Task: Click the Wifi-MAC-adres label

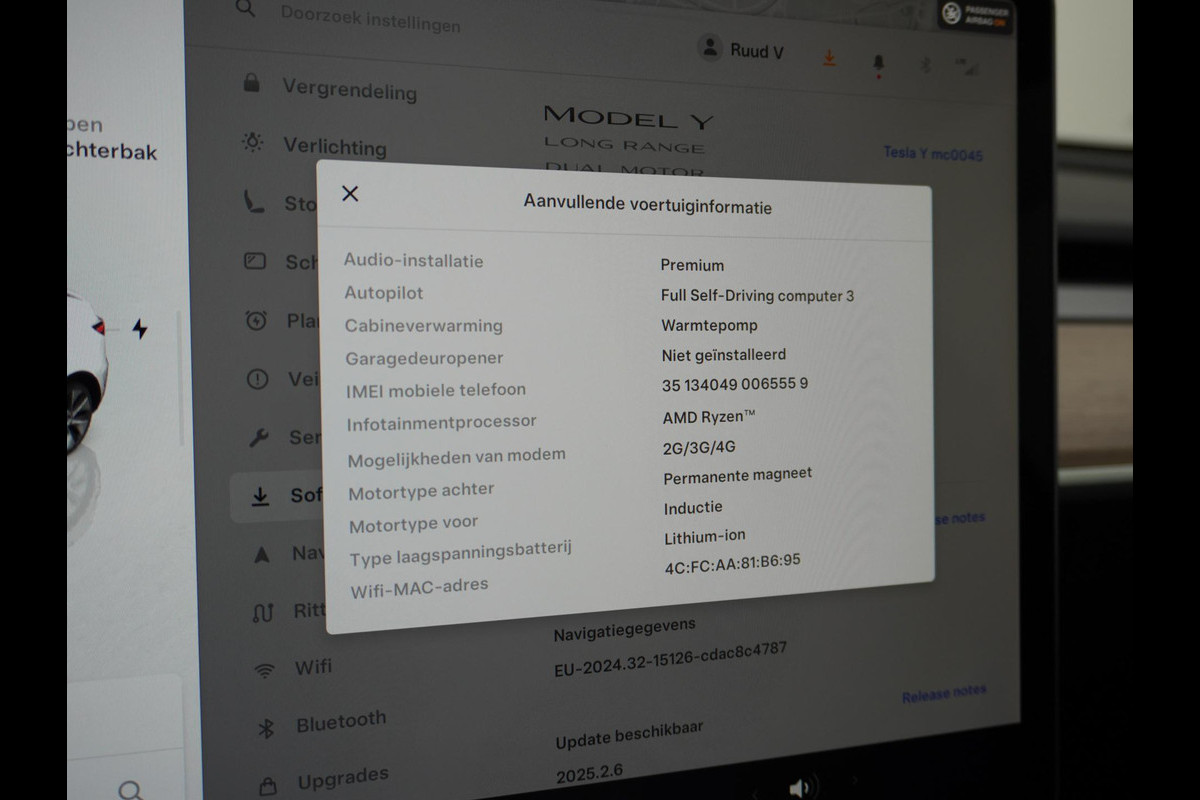Action: click(x=420, y=588)
